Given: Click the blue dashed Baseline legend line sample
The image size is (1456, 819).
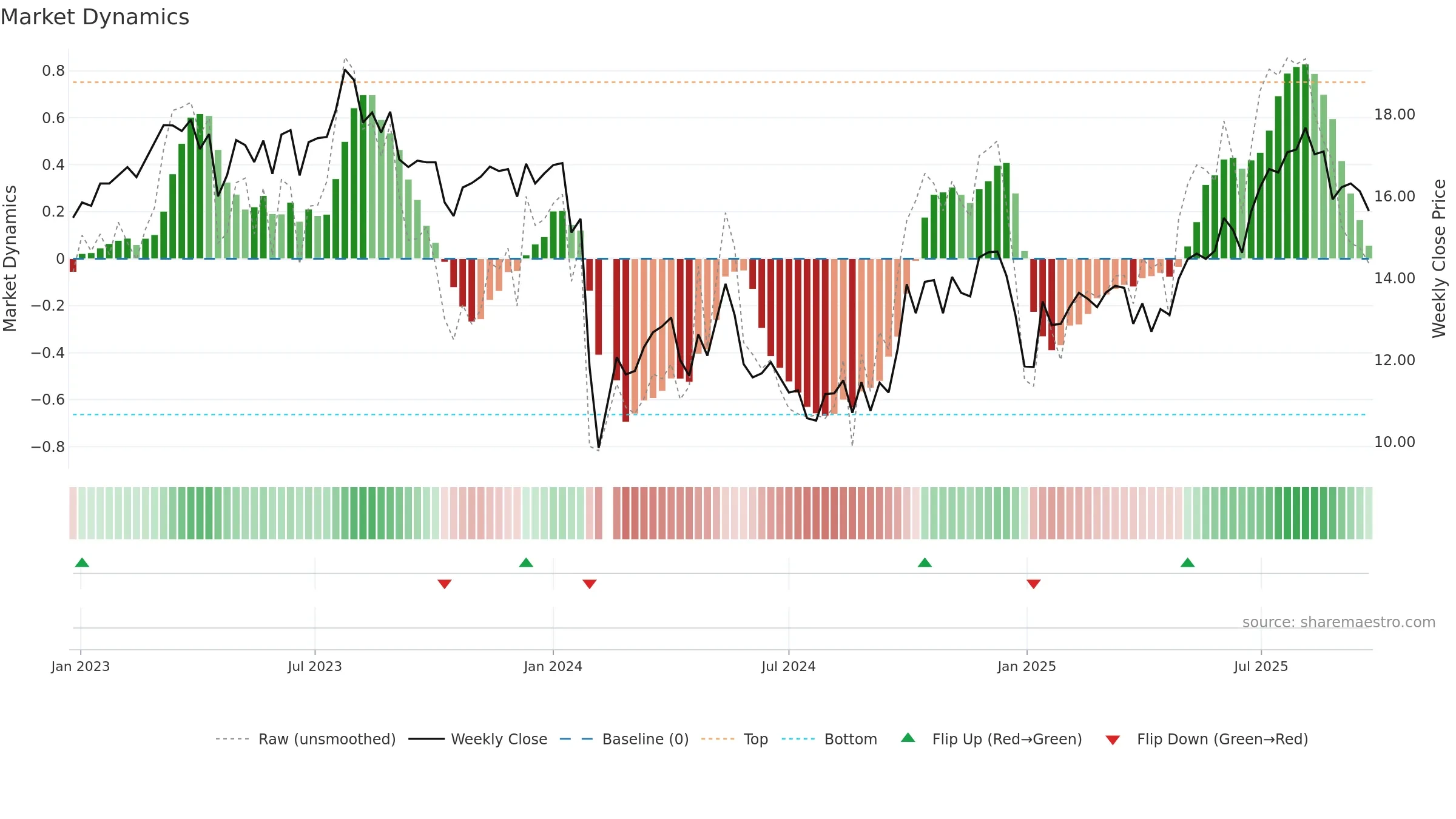Looking at the screenshot, I should pos(576,739).
